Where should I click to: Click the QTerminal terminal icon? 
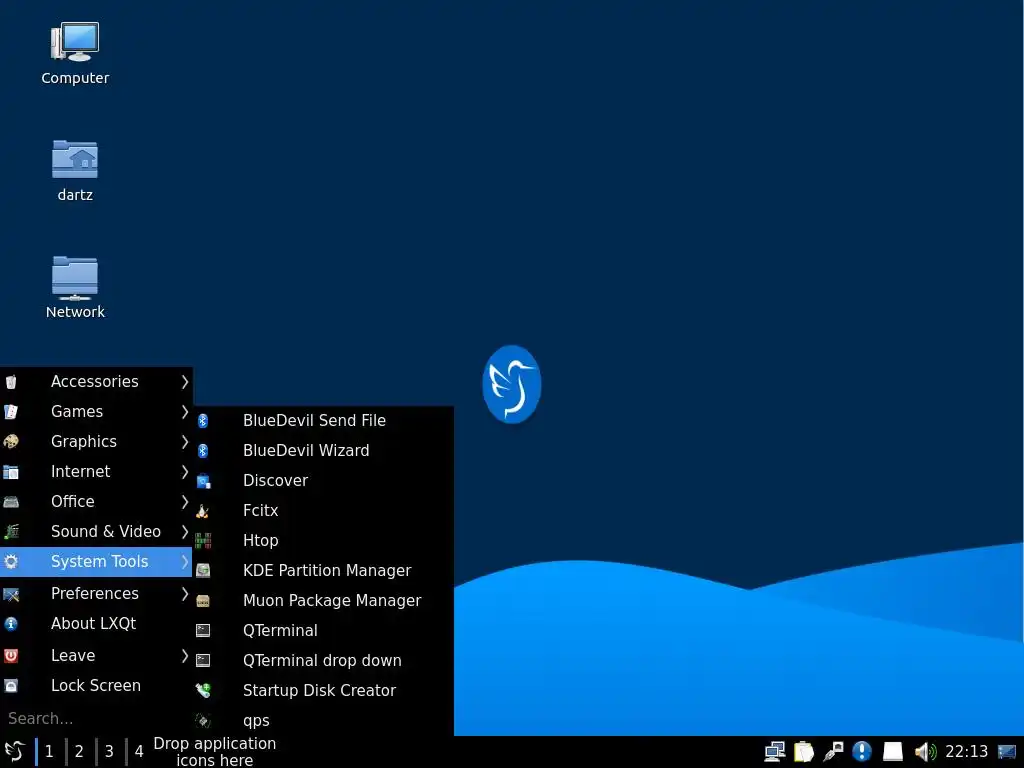coord(203,631)
